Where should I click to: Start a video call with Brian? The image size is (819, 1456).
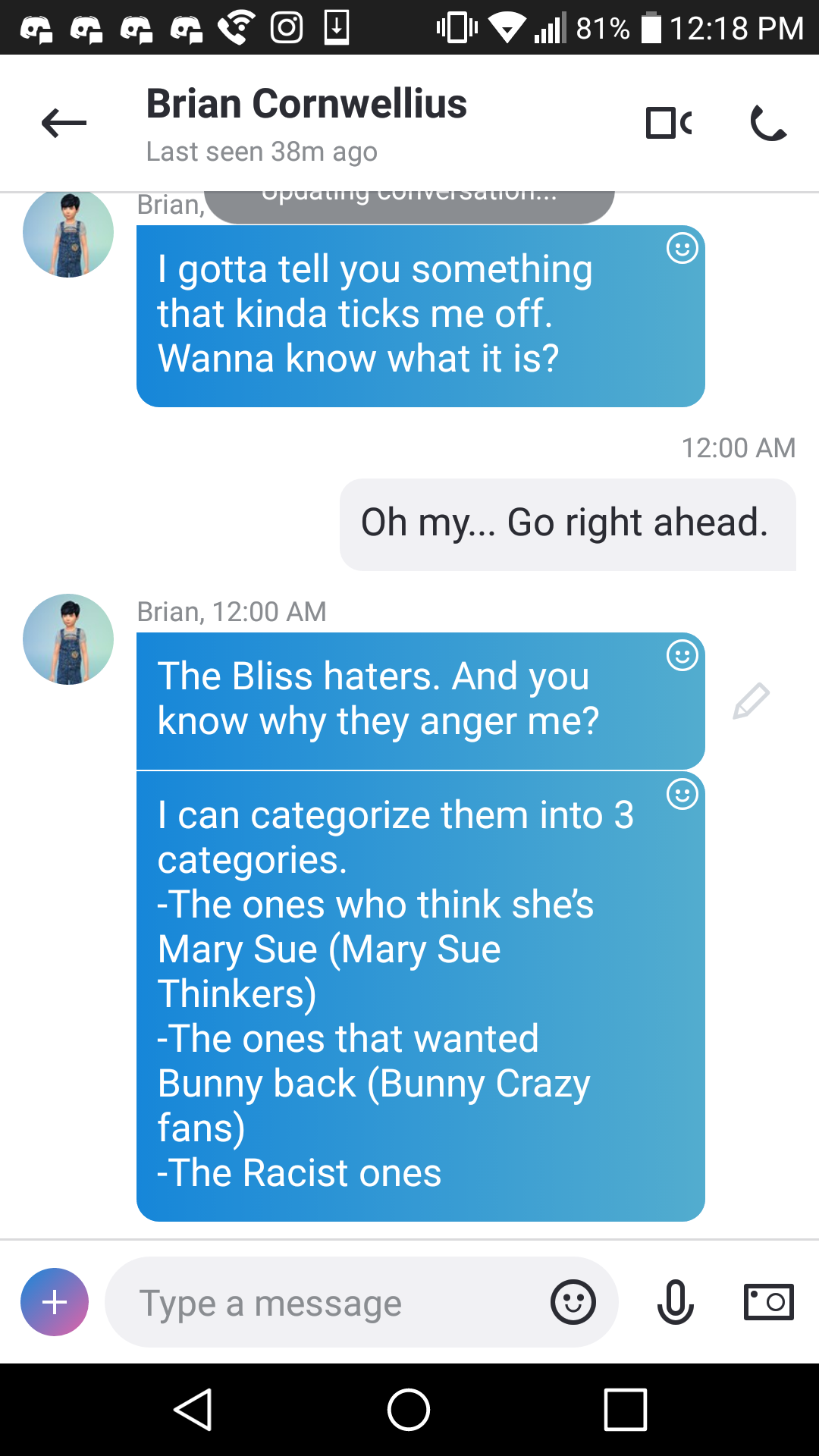tap(669, 123)
